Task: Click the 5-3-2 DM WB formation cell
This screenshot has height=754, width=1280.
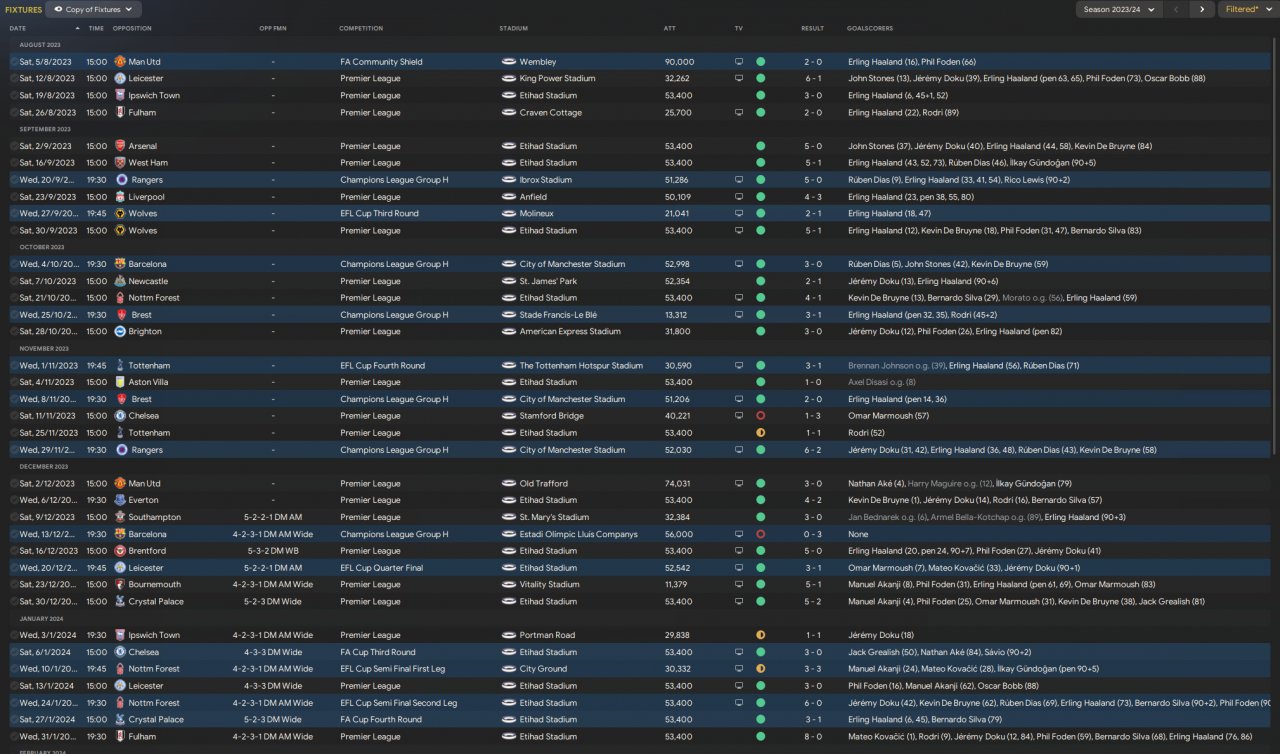Action: [x=273, y=551]
